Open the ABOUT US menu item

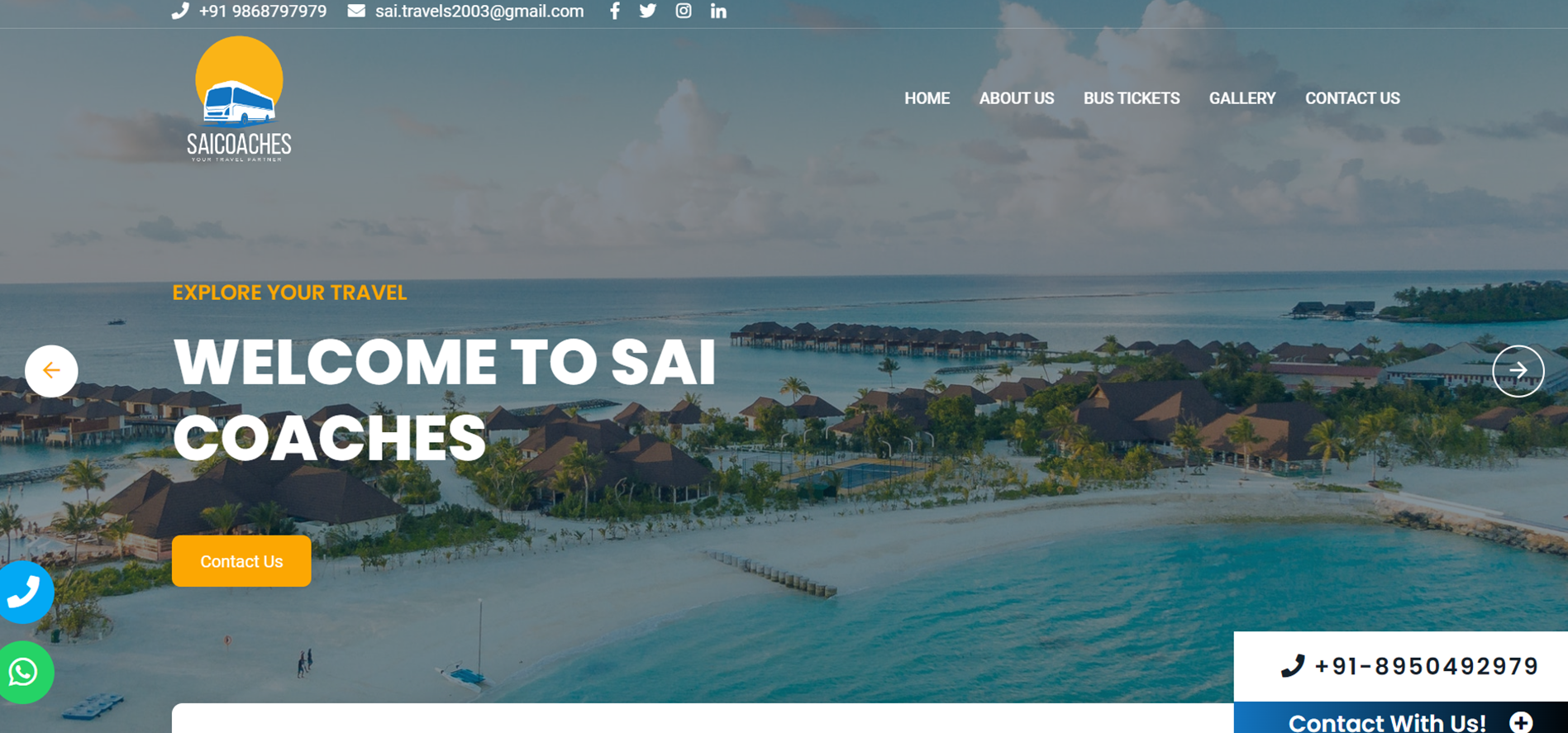coord(1017,98)
